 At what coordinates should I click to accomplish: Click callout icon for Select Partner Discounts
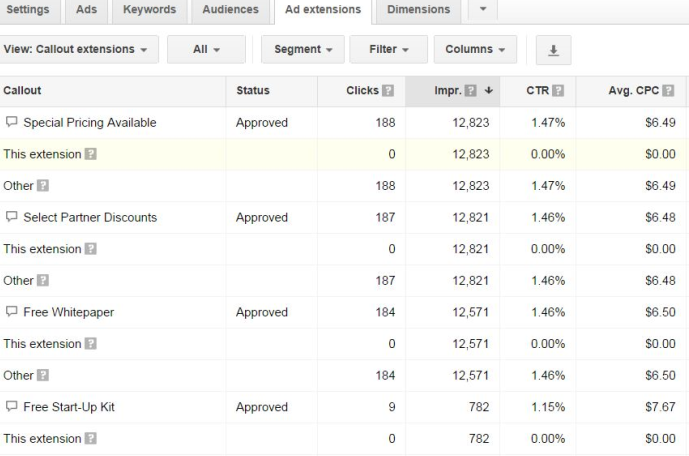tap(11, 217)
